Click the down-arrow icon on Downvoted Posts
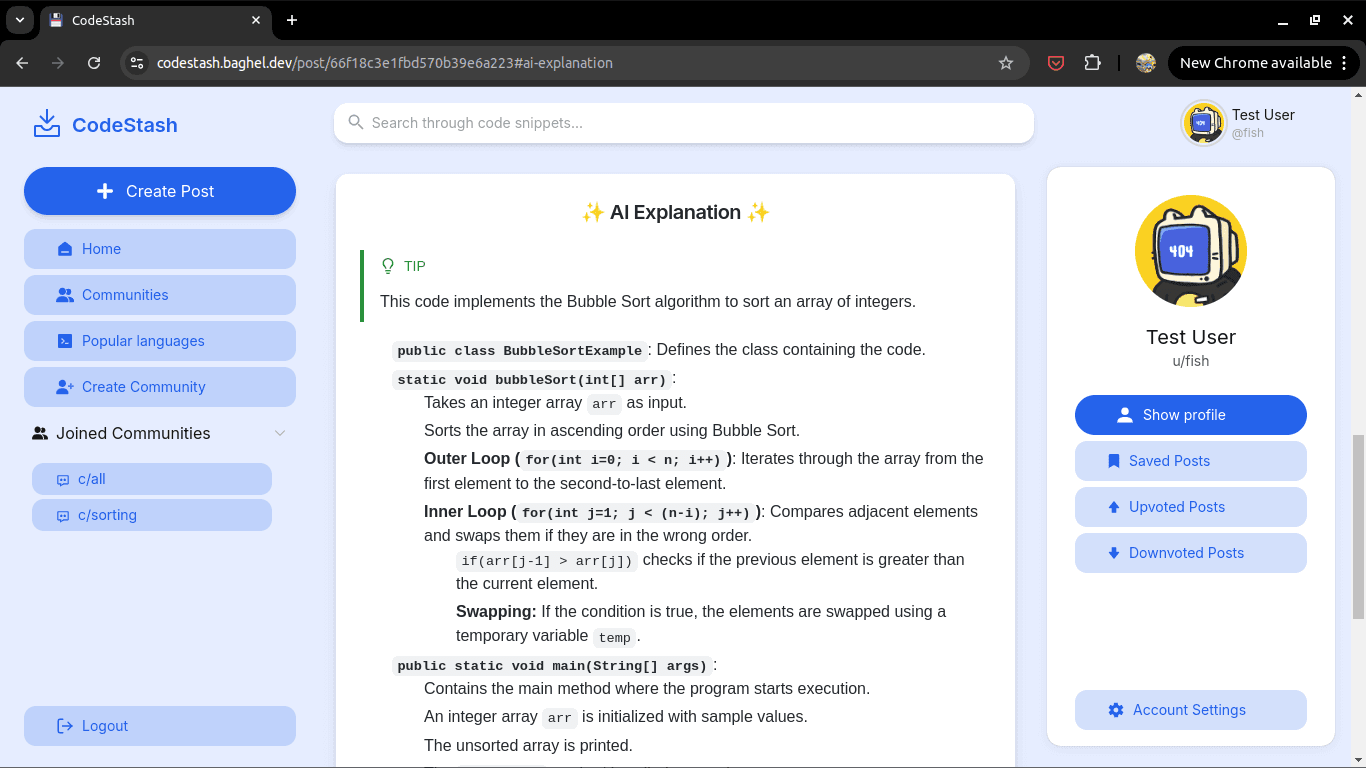Screen dimensions: 1366x768 pos(1113,553)
